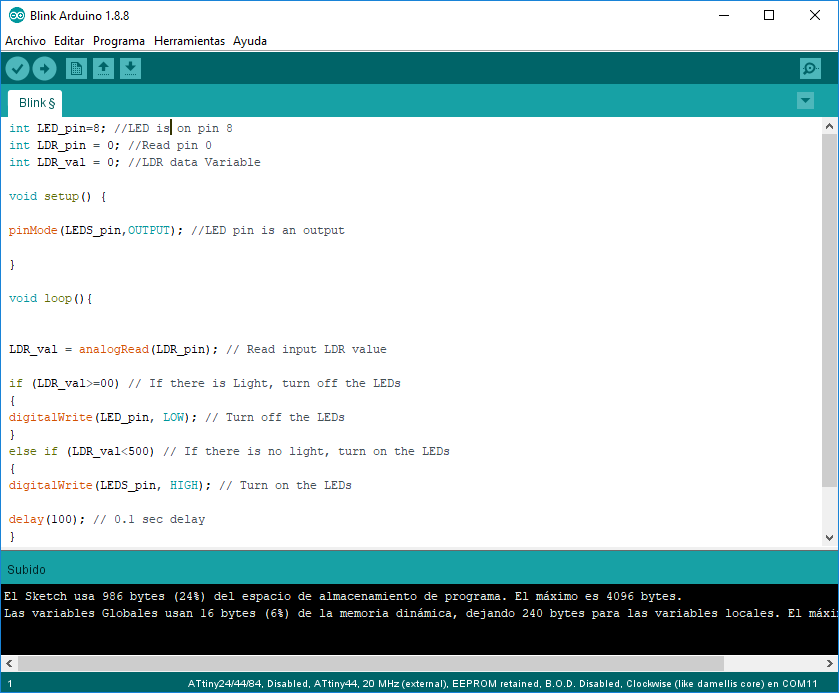Maximize the Arduino window
Viewport: 839px width, 693px height.
[x=769, y=16]
